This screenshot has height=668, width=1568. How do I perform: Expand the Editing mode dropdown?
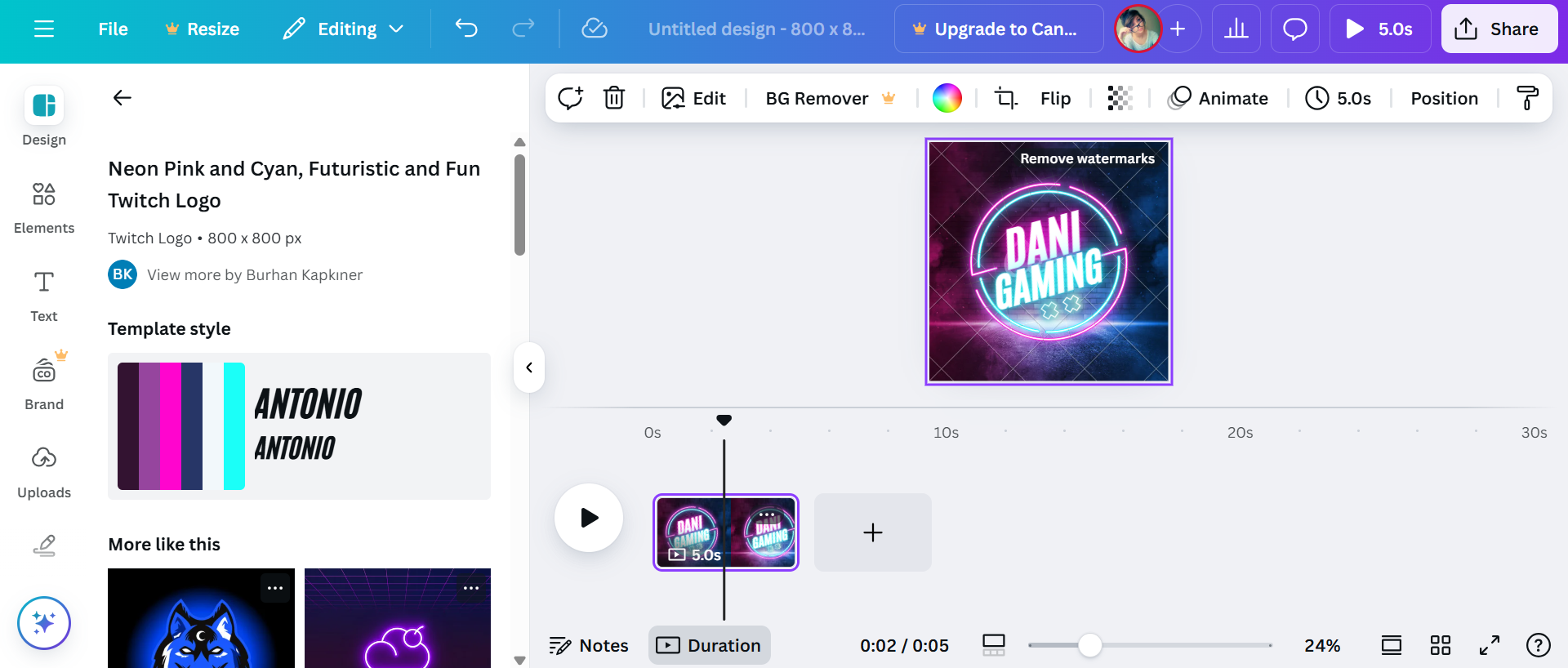click(x=343, y=29)
